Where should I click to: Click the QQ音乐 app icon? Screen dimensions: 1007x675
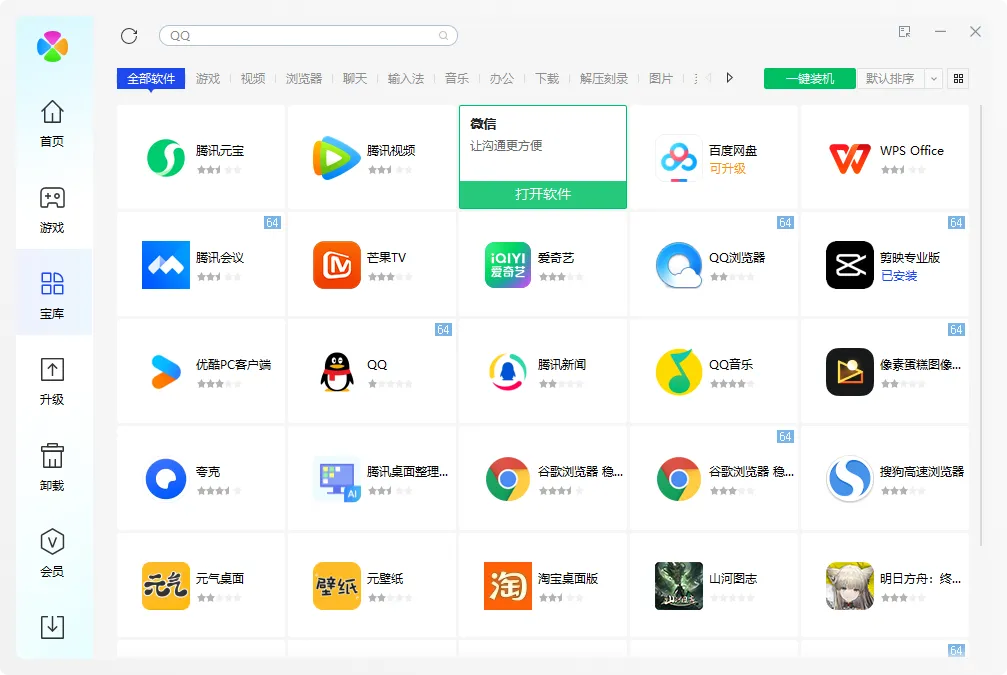tap(679, 372)
